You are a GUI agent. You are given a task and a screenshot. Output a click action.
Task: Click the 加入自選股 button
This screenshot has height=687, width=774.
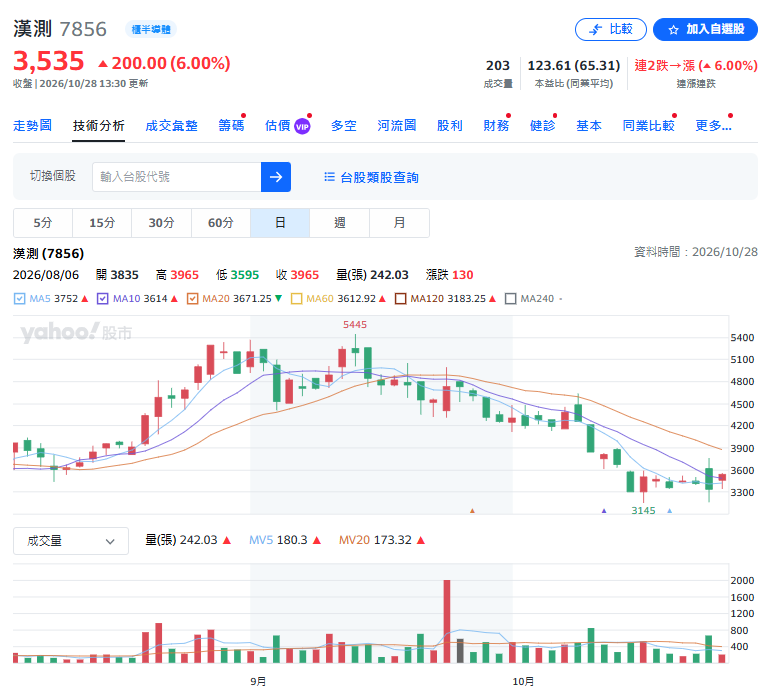point(705,30)
